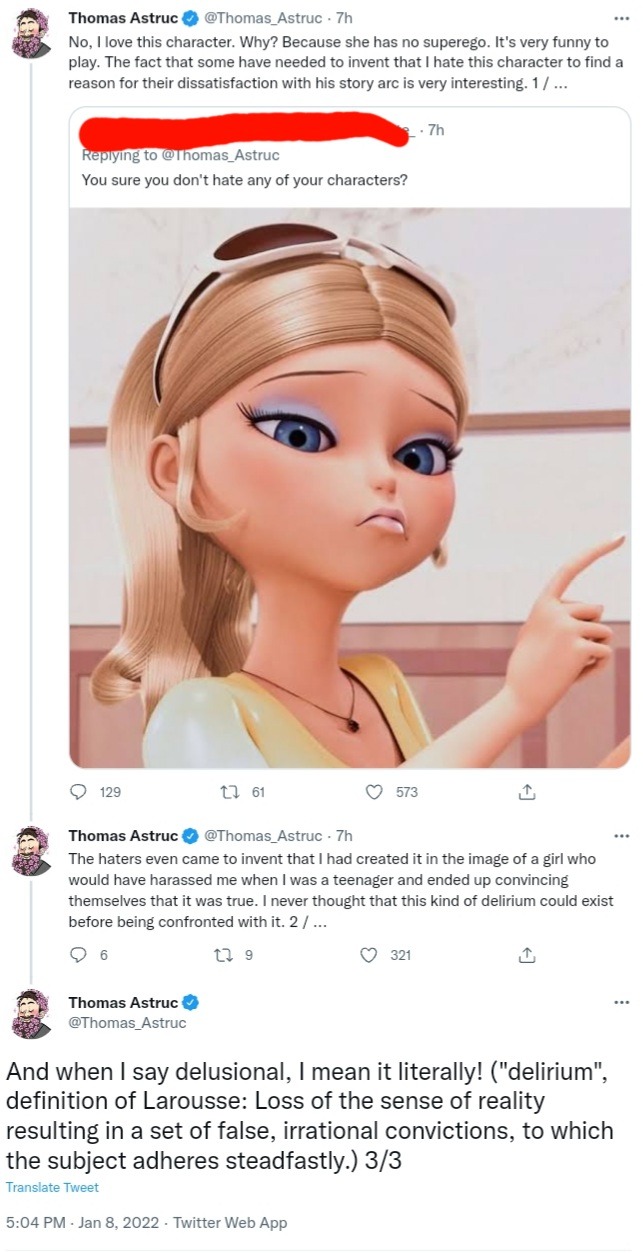Open the more-options menu on the '2 / ...' tweet

tap(621, 835)
